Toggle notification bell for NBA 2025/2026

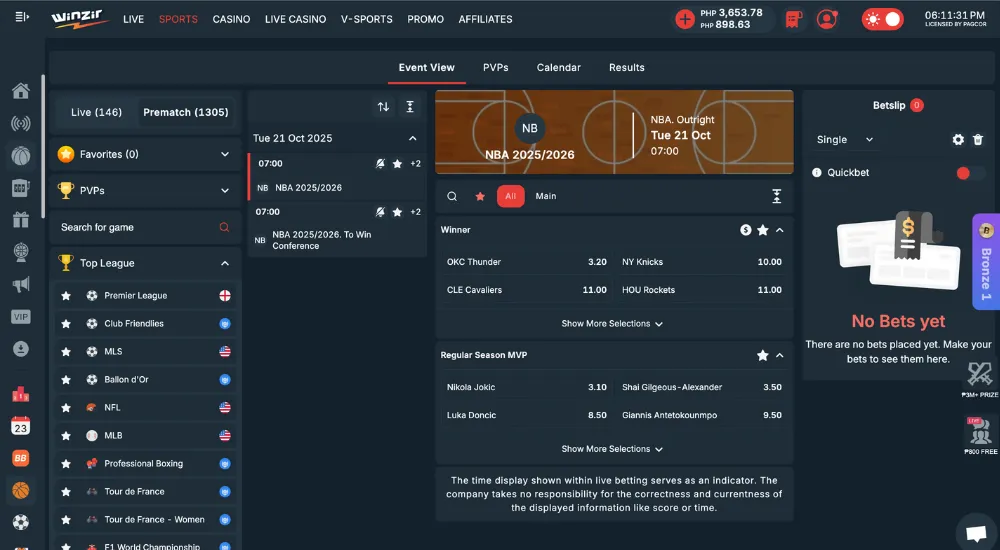[x=380, y=164]
